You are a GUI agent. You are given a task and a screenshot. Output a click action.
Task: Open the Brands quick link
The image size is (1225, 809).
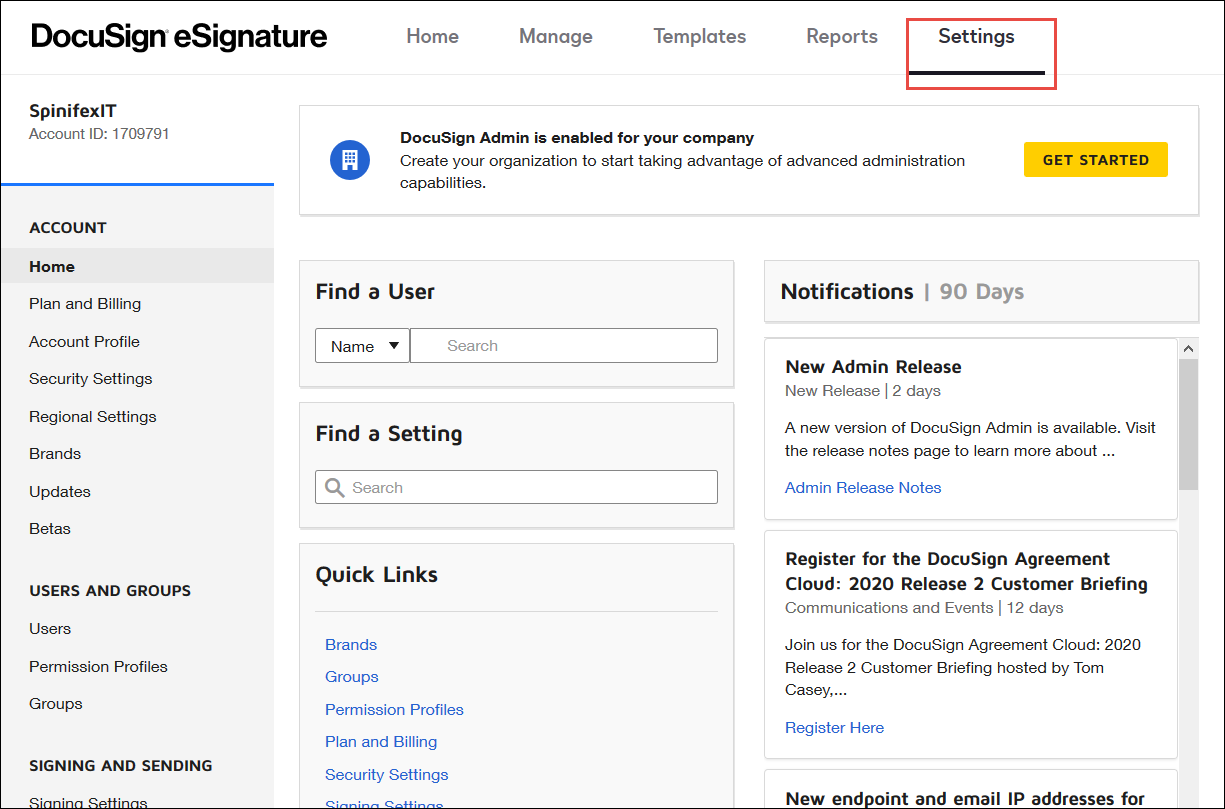351,645
